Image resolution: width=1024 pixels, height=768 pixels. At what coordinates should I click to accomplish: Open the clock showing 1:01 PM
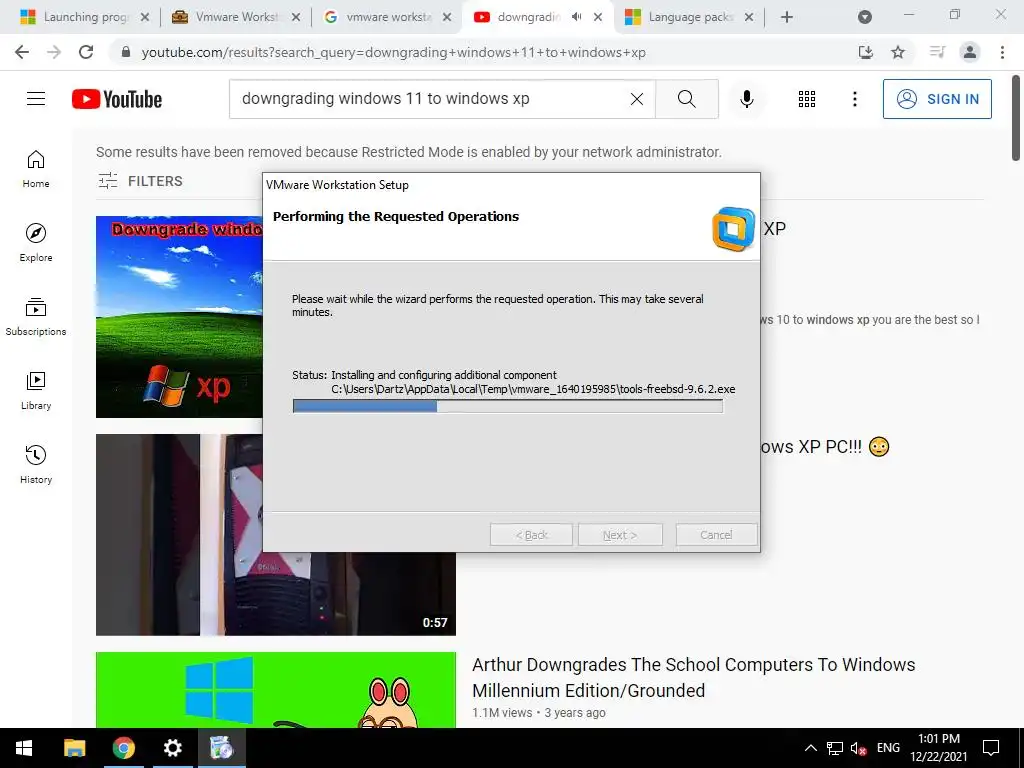pyautogui.click(x=938, y=748)
